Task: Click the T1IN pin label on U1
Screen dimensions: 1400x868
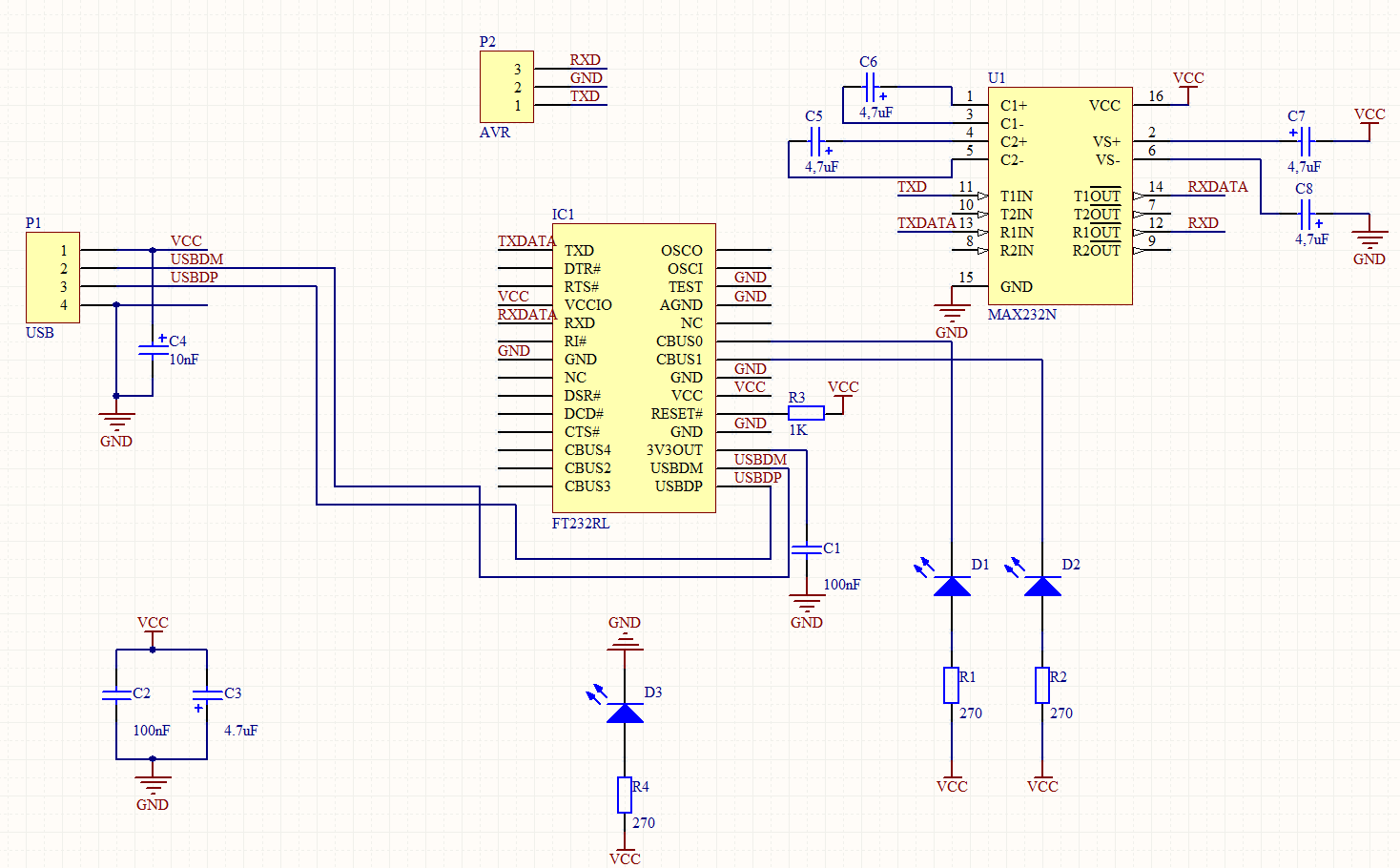Action: (x=1017, y=196)
